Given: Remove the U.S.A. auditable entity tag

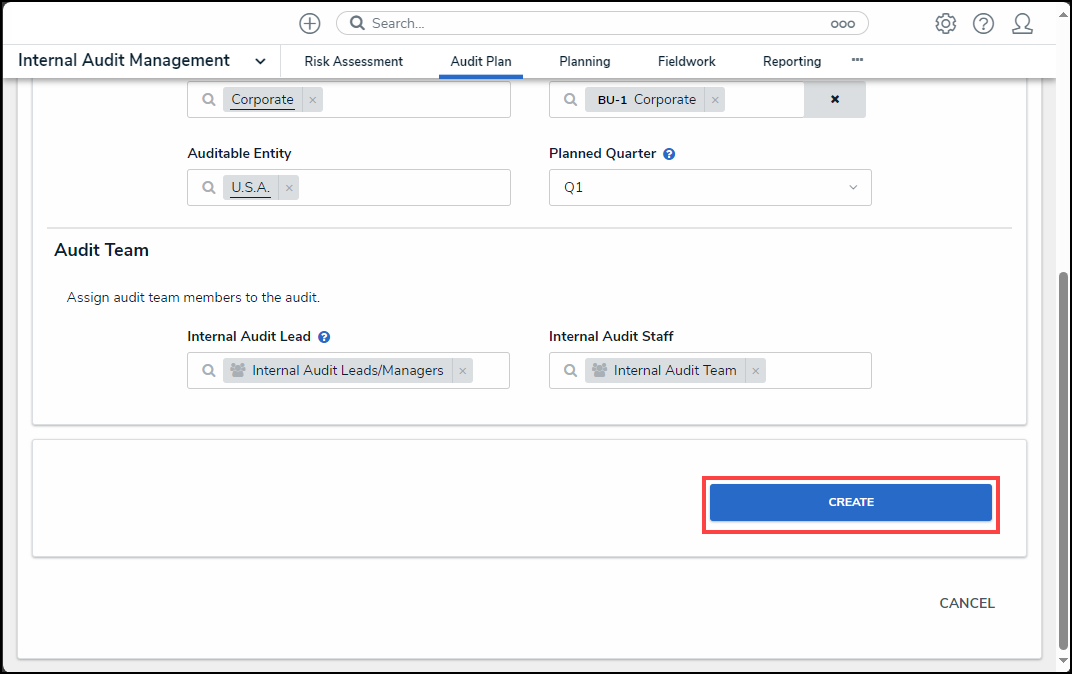Looking at the screenshot, I should [x=289, y=188].
